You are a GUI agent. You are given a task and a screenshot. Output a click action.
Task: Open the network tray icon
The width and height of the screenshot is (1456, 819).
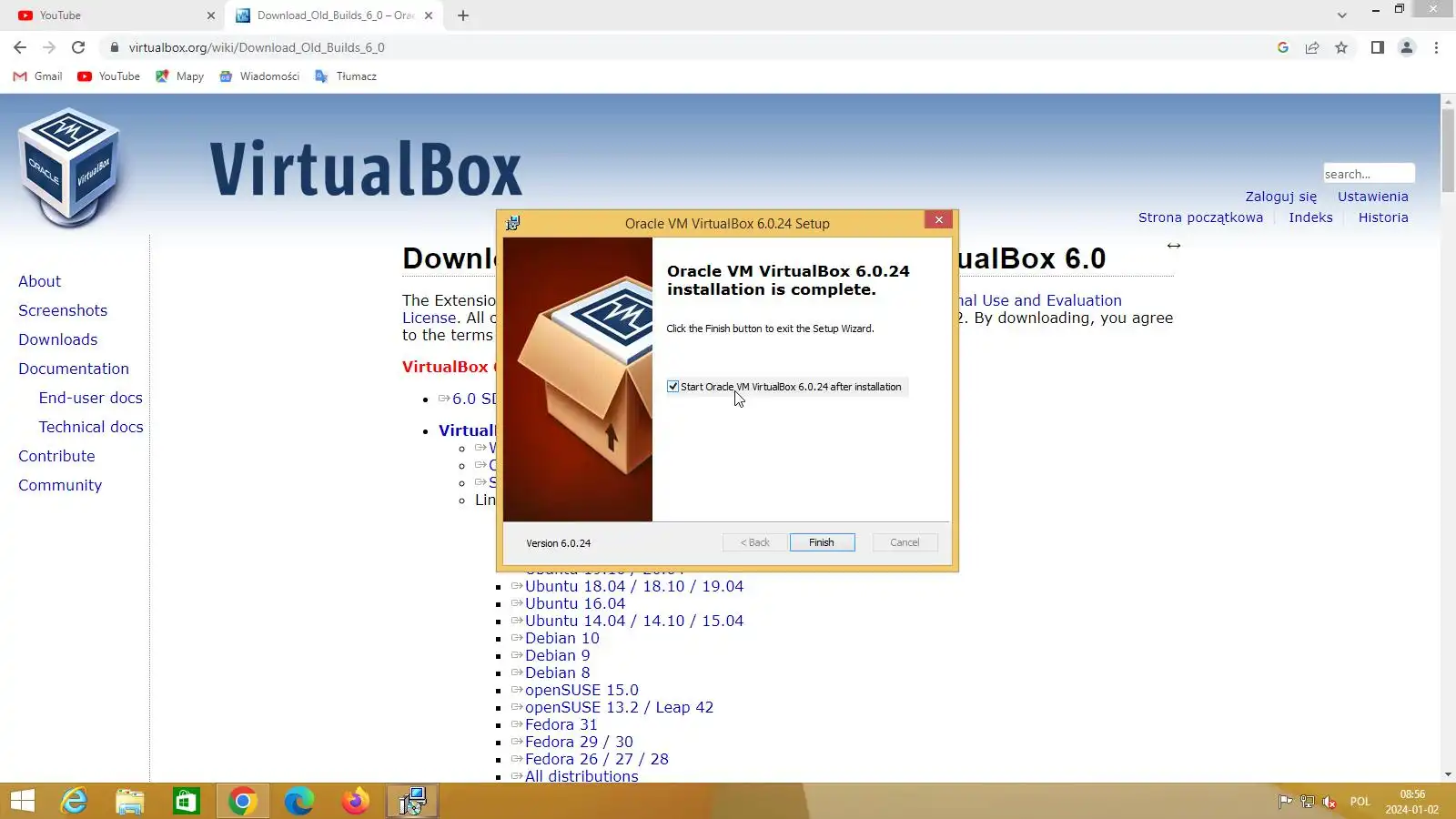pos(1308,802)
